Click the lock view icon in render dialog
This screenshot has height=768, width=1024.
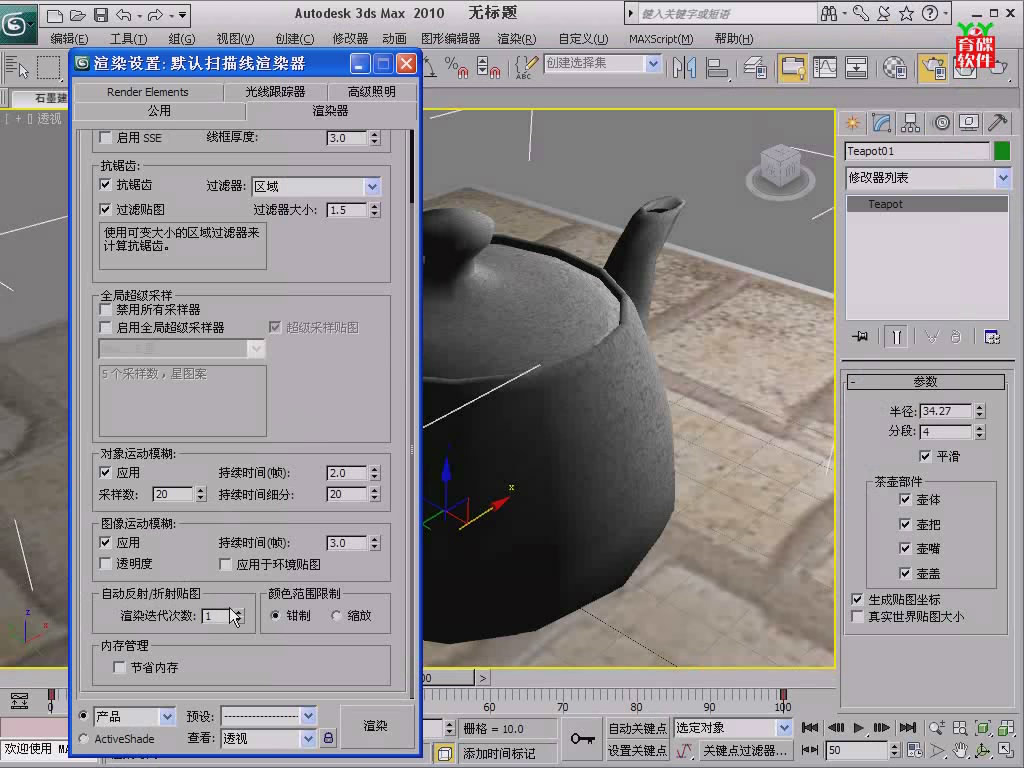coord(328,738)
